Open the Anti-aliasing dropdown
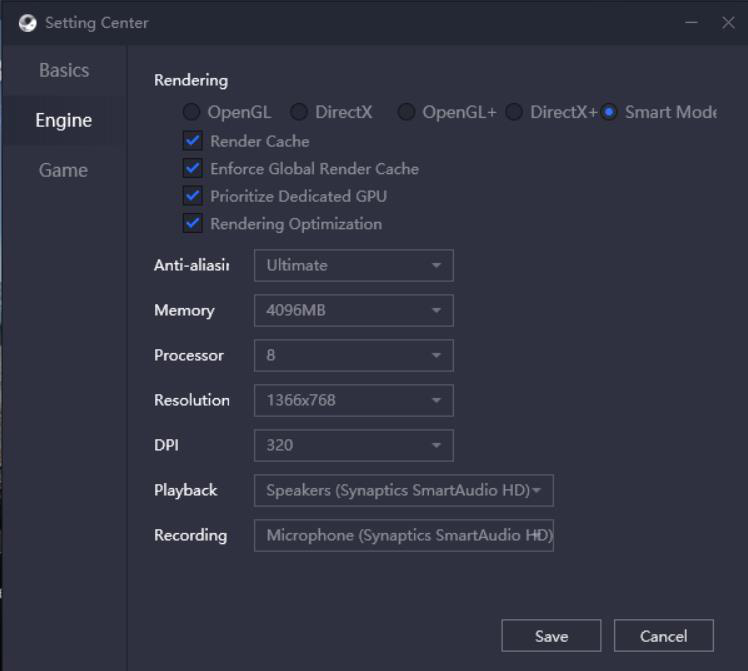This screenshot has height=671, width=748. point(353,265)
